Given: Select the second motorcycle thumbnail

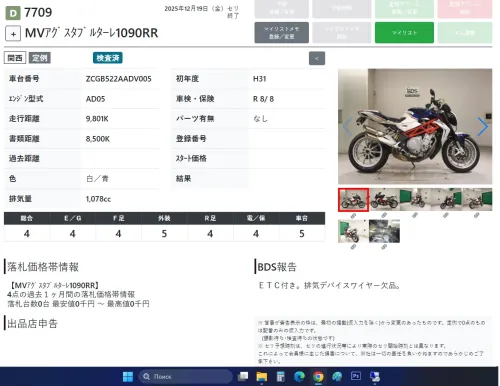Looking at the screenshot, I should point(384,199).
